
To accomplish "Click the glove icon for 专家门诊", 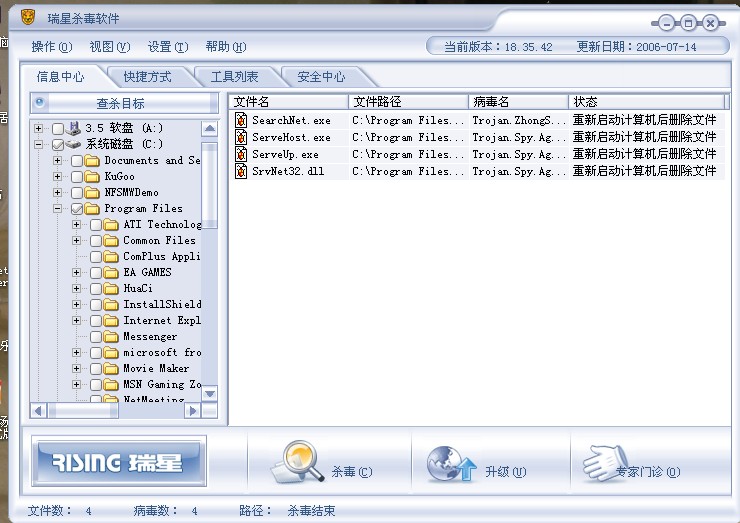I will [605, 463].
